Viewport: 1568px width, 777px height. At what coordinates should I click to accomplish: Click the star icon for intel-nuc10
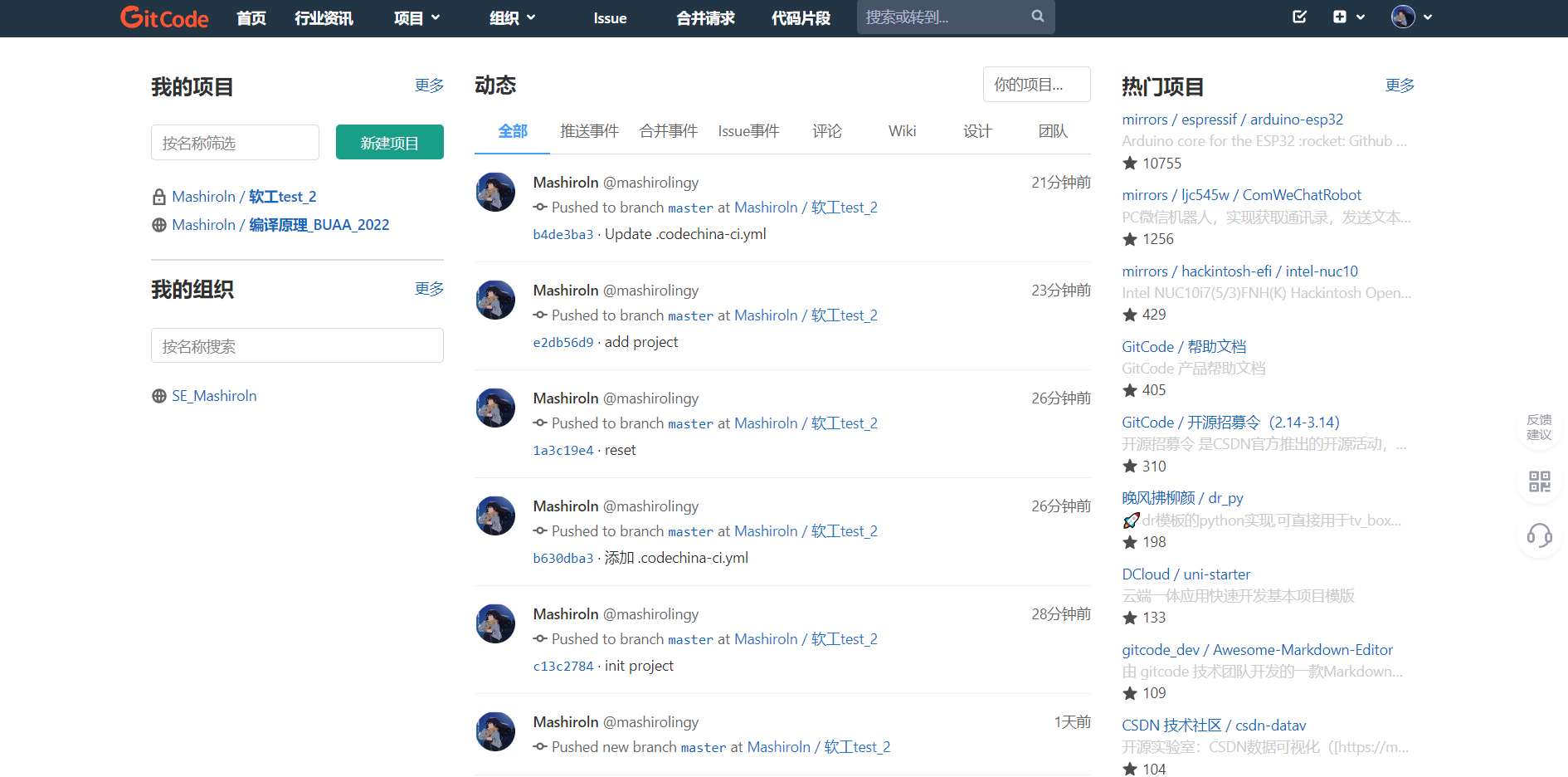pos(1130,315)
